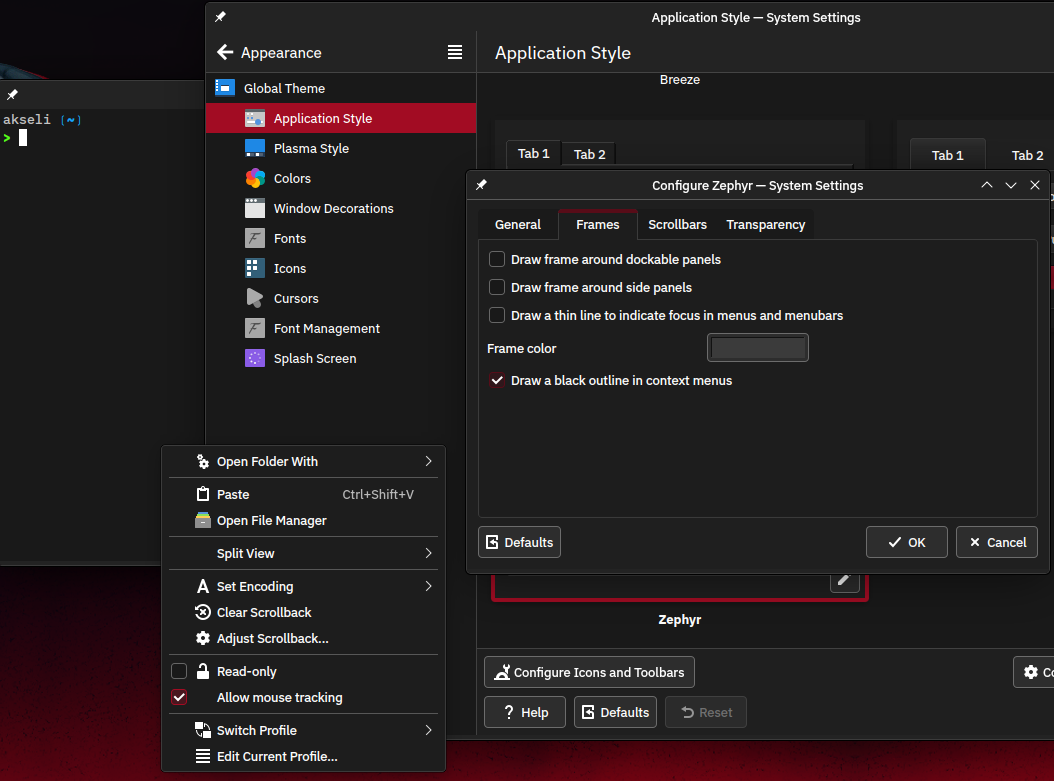Screen dimensions: 1054x781
Task: Pin the Configure Zephyr dialog
Action: (481, 185)
